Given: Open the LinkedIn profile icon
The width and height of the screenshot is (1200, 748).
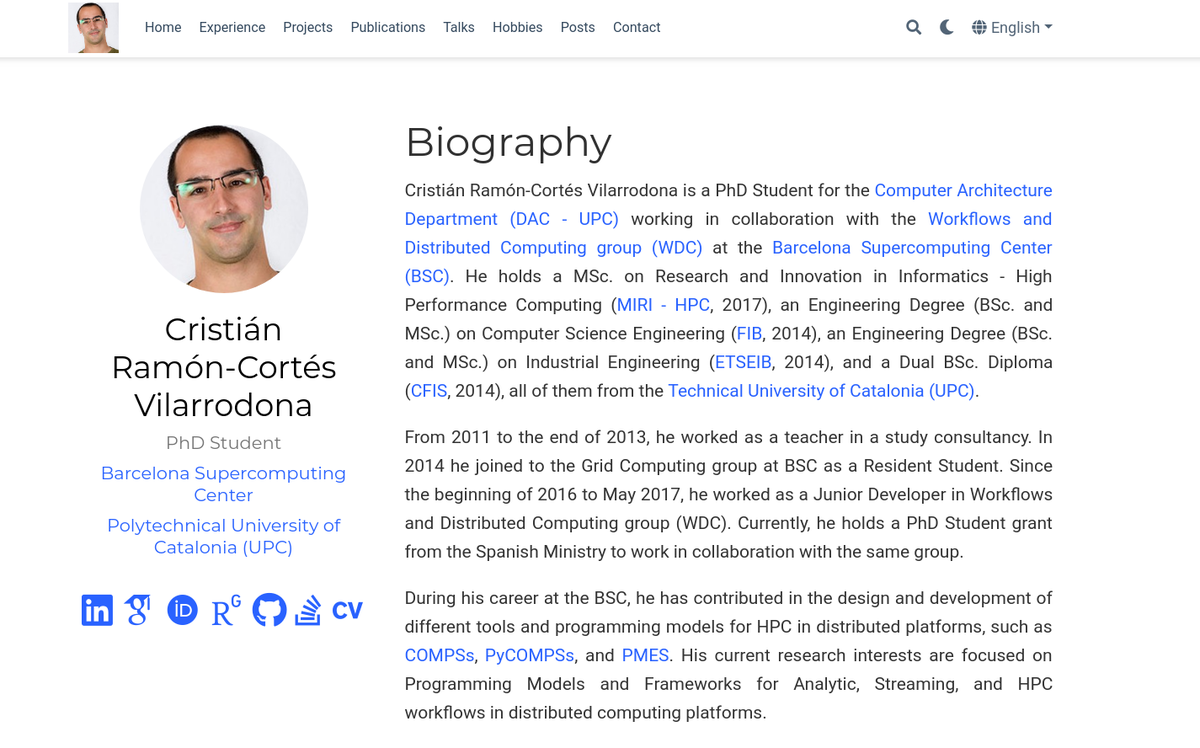Looking at the screenshot, I should pyautogui.click(x=97, y=609).
